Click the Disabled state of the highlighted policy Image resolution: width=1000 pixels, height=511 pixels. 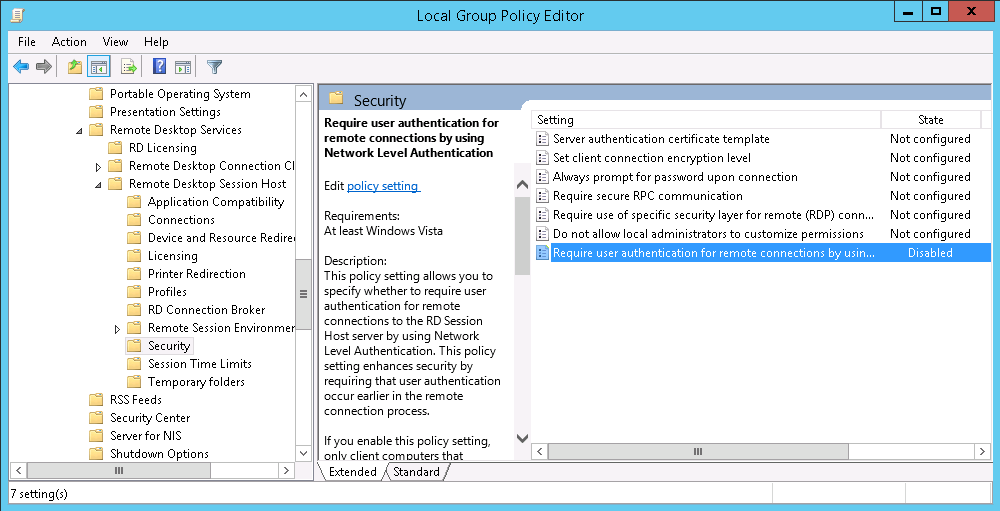pos(930,253)
